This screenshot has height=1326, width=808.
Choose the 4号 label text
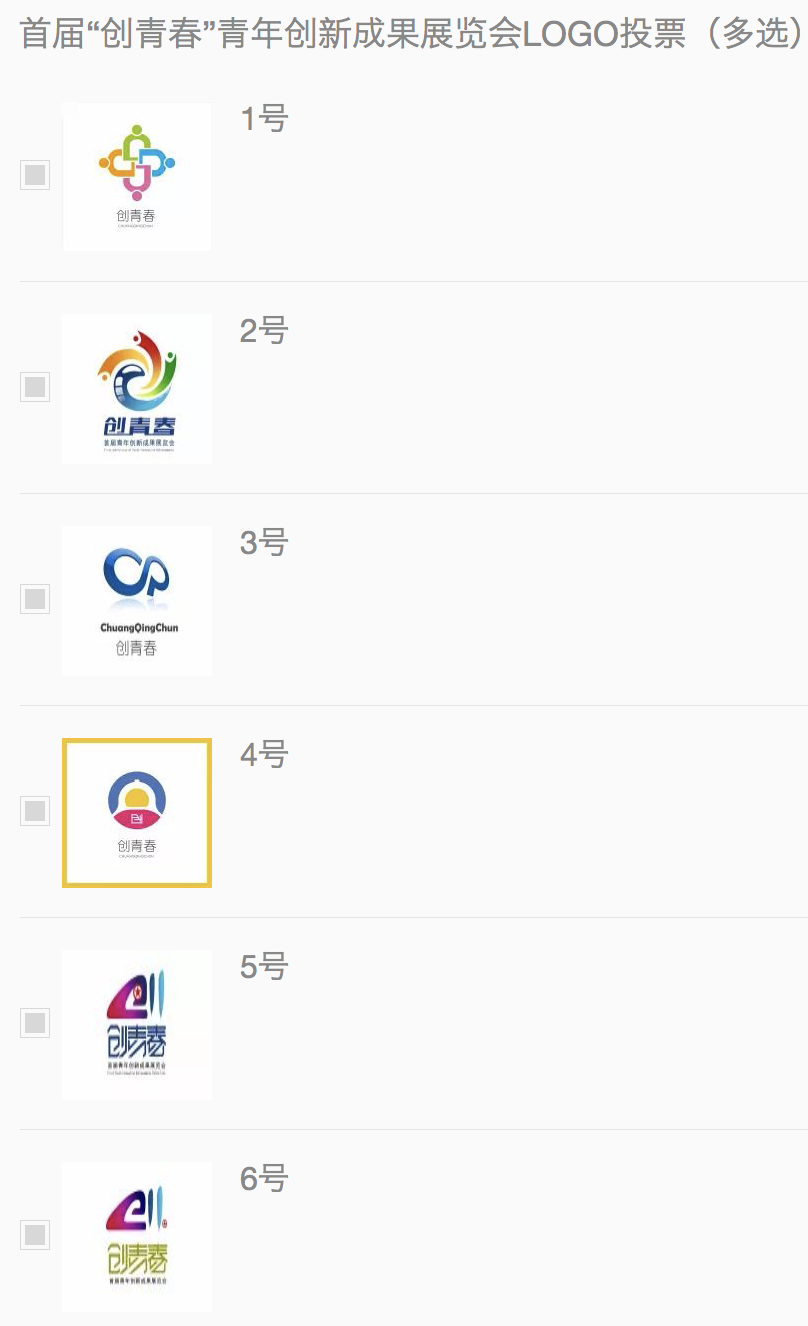(x=264, y=755)
